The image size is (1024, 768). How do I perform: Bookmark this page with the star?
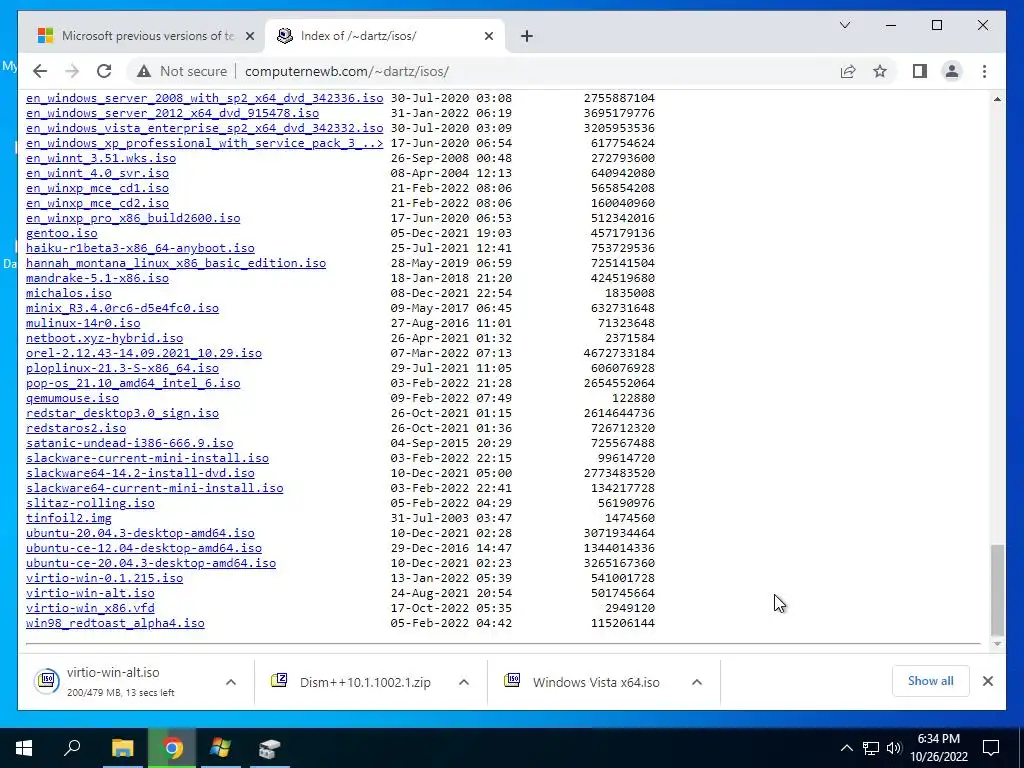pos(880,71)
